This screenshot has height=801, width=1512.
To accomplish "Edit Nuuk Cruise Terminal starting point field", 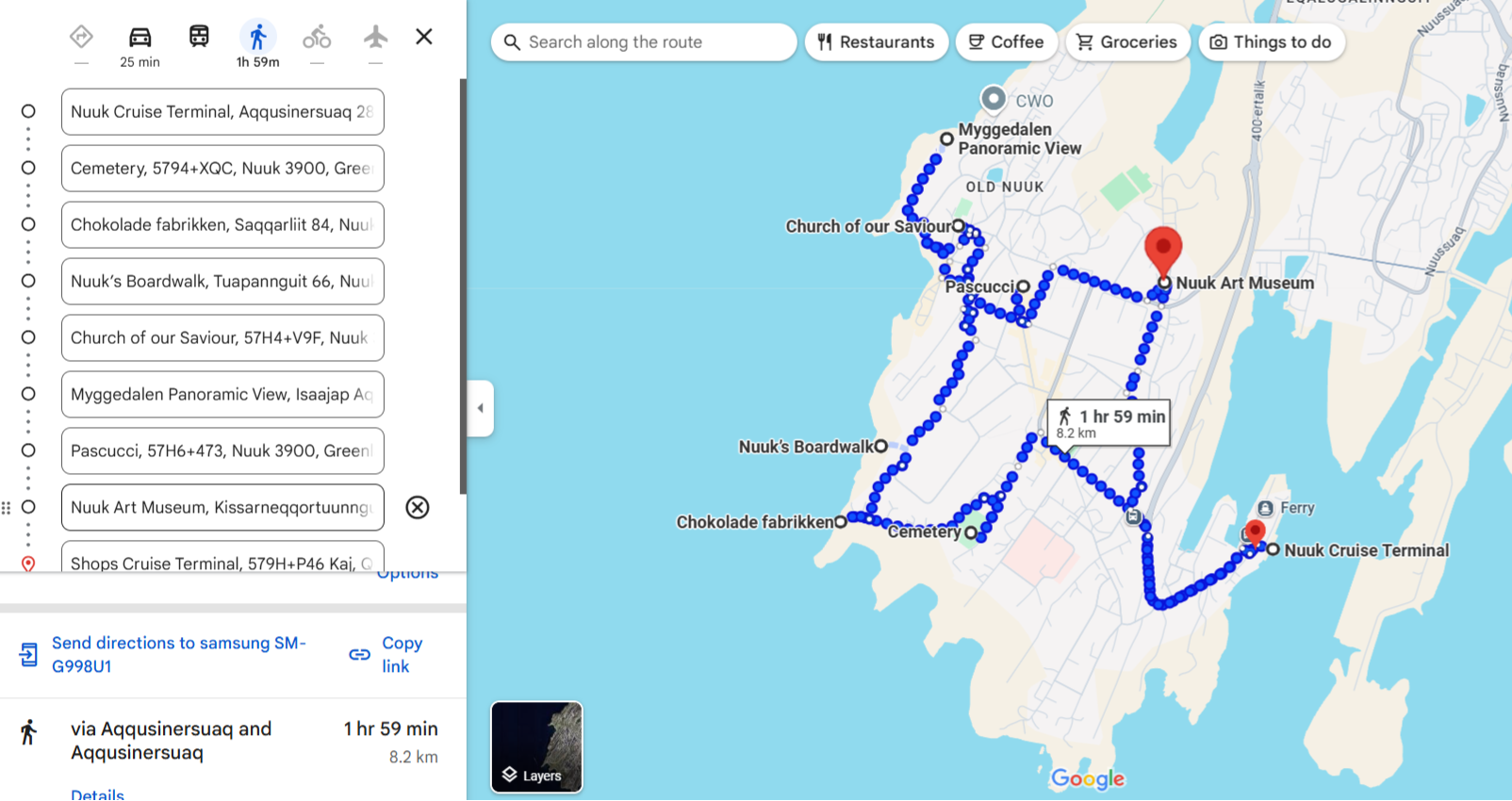I will click(222, 112).
